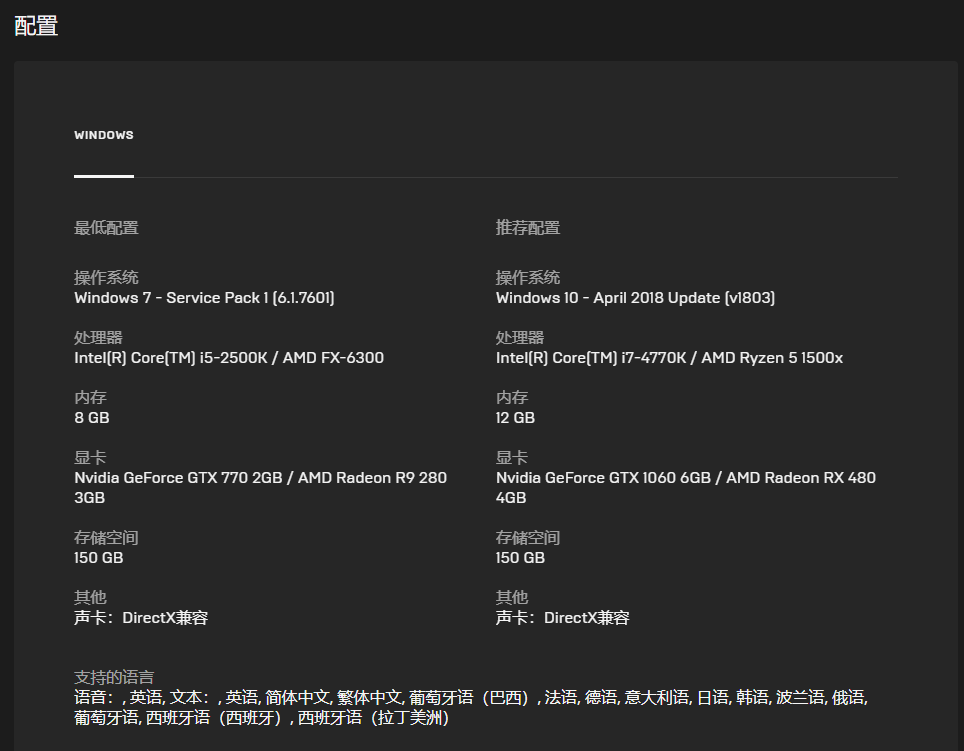Viewport: 964px width, 751px height.
Task: Click the 支持的语言 label
Action: [114, 677]
